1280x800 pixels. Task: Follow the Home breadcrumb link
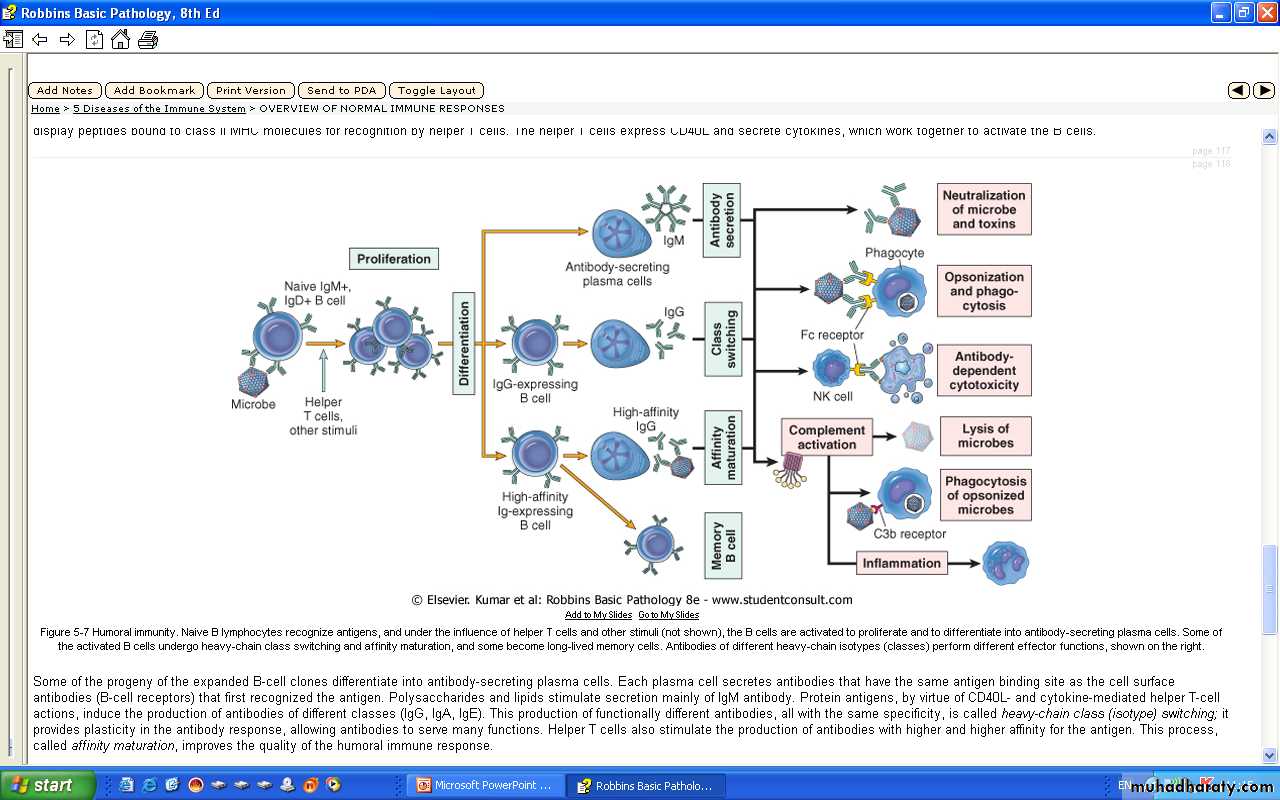pyautogui.click(x=45, y=109)
